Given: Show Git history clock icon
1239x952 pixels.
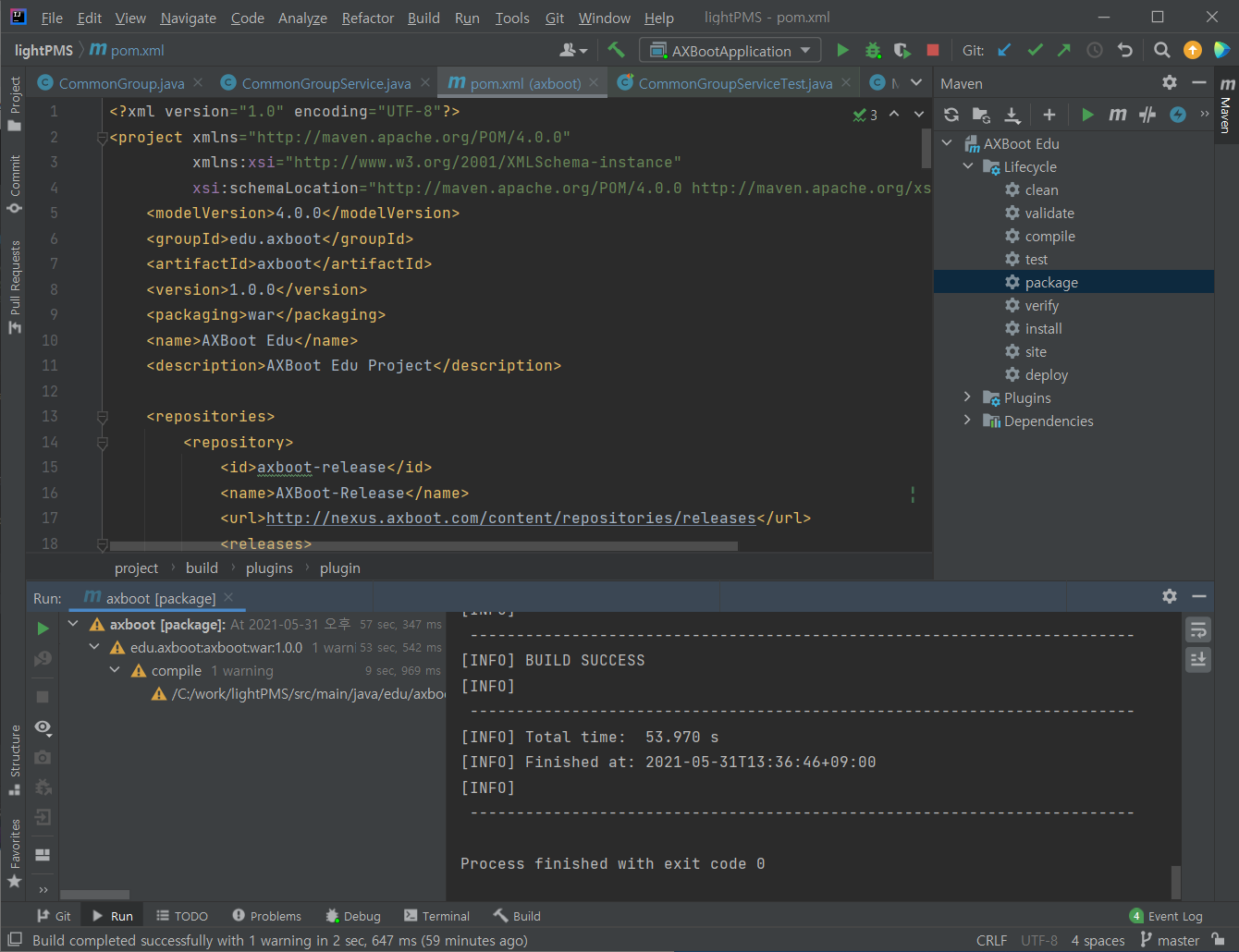Looking at the screenshot, I should pos(1095,50).
